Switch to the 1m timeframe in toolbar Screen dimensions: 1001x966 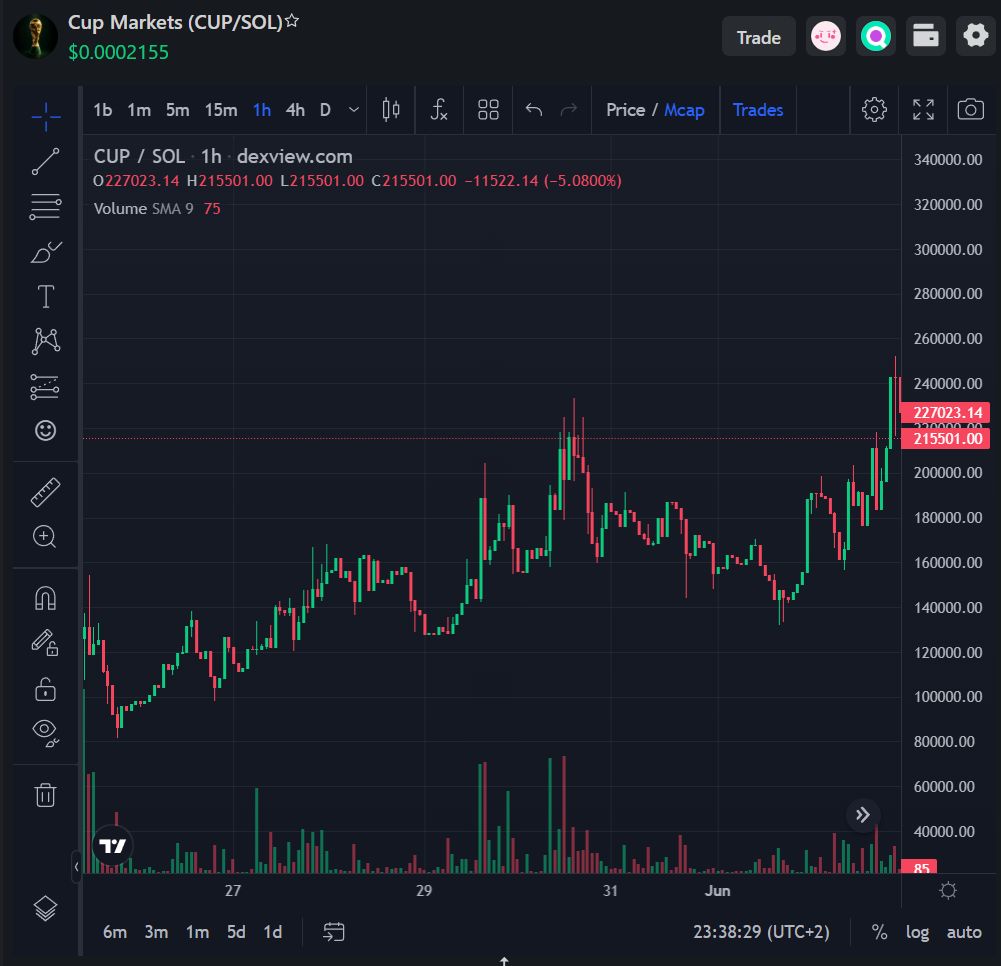pyautogui.click(x=139, y=110)
